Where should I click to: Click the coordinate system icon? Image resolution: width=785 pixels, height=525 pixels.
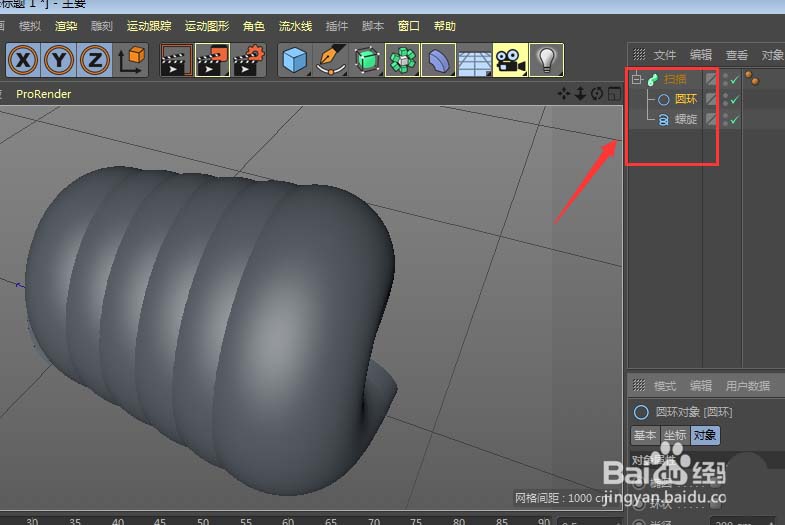click(131, 61)
